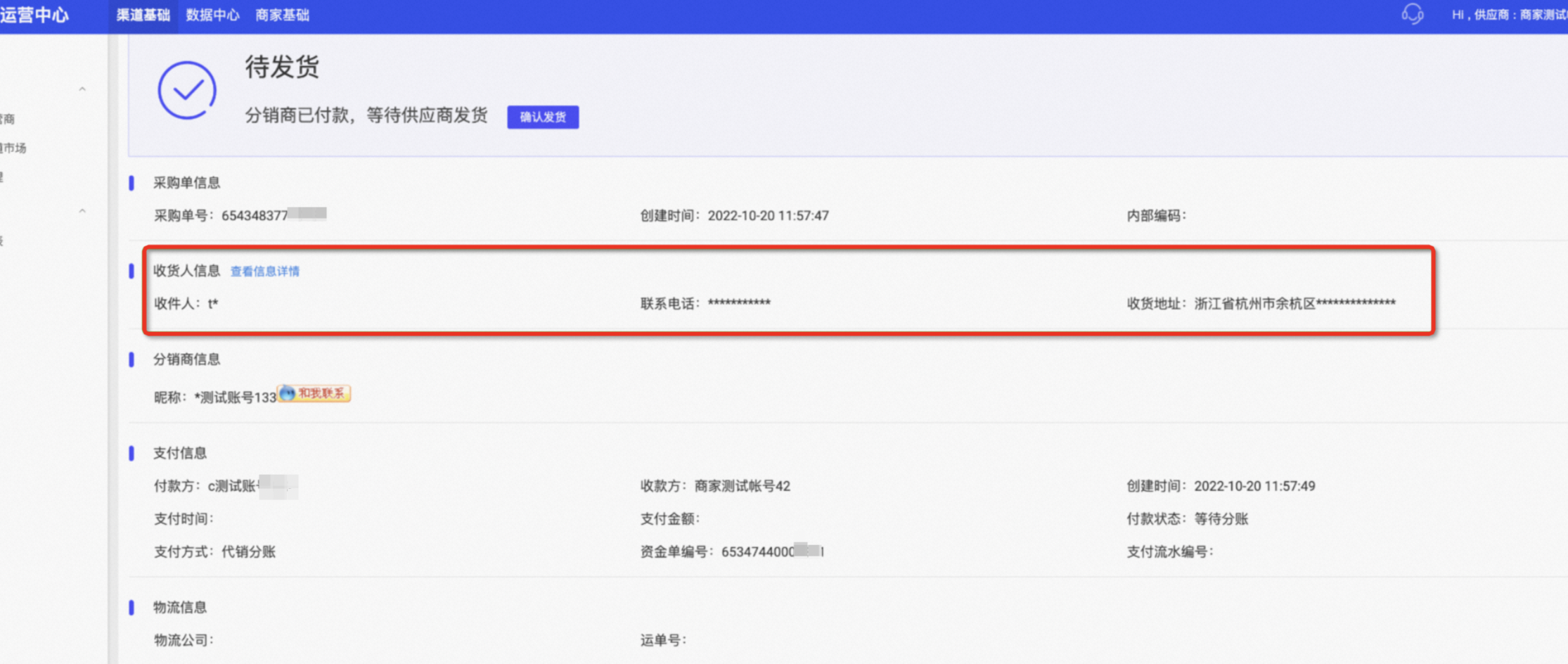The width and height of the screenshot is (1568, 664).
Task: Go to the 商家基础 tab
Action: coord(282,15)
